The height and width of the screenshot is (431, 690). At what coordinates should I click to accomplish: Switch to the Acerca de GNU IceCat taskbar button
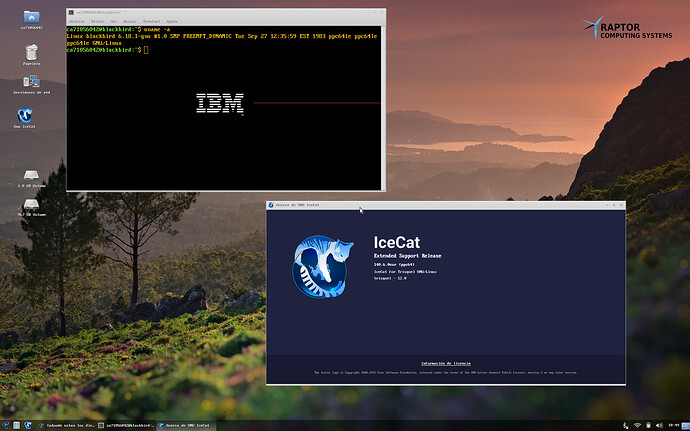pyautogui.click(x=186, y=426)
